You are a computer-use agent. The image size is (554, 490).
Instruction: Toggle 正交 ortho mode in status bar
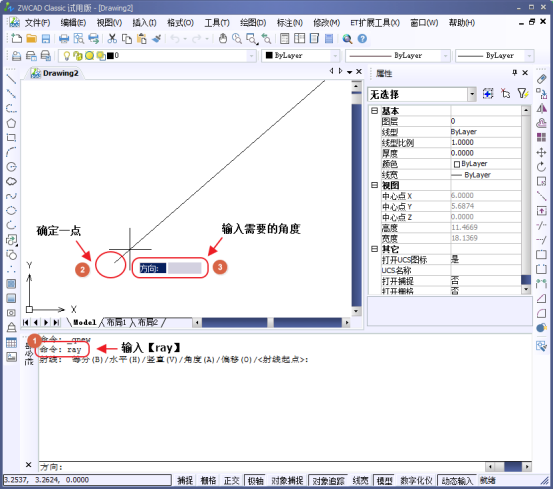232,480
